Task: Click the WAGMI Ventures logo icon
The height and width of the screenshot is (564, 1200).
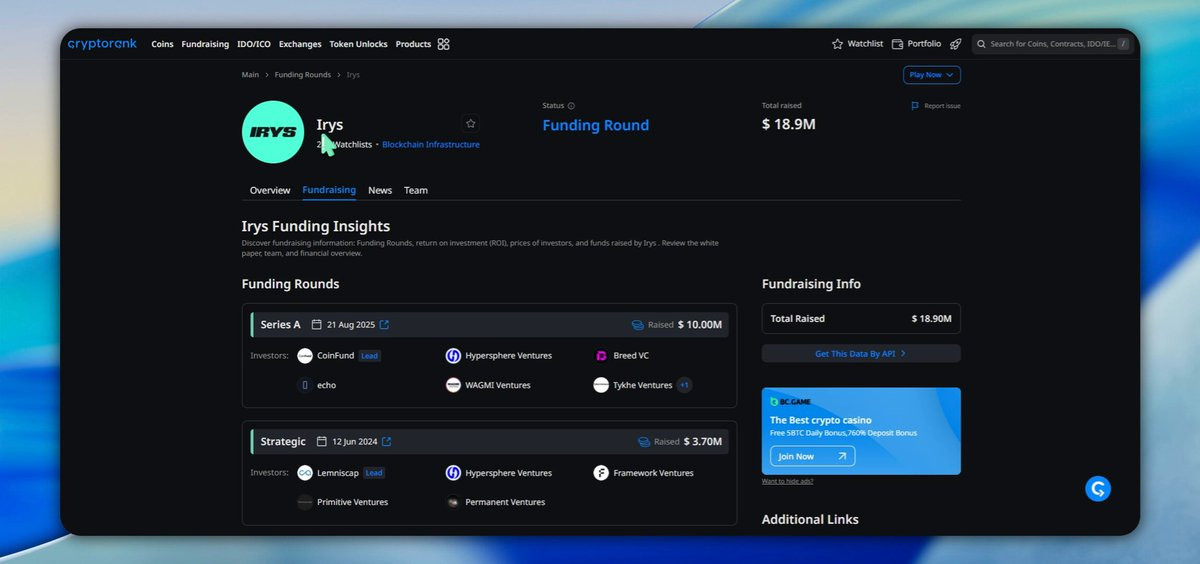Action: pyautogui.click(x=453, y=385)
